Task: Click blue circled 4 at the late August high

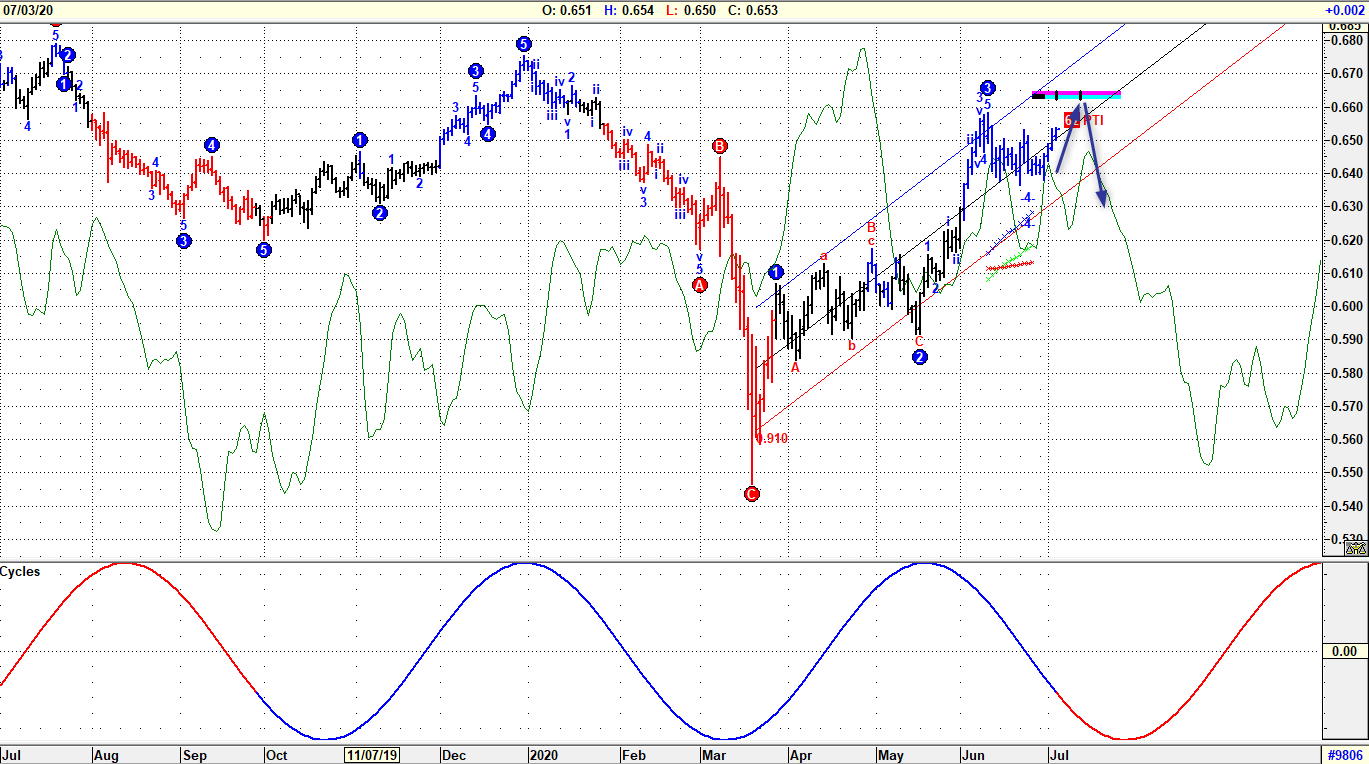Action: pyautogui.click(x=212, y=145)
